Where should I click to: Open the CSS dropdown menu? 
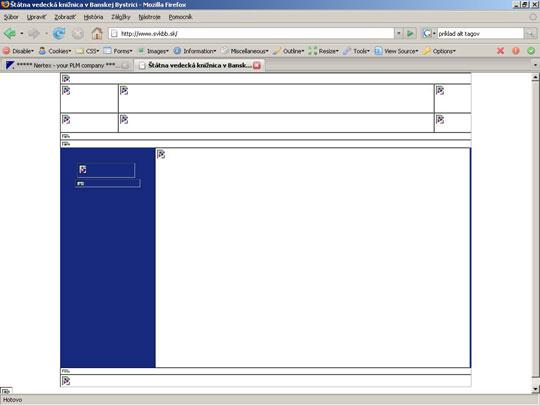88,51
